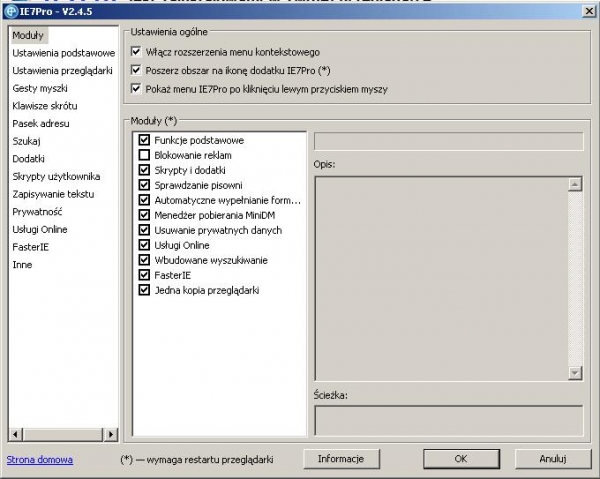Screen dimensions: 600x479
Task: Toggle Włącz rozszerzenia menu kontekstowego checkbox
Action: tap(136, 52)
